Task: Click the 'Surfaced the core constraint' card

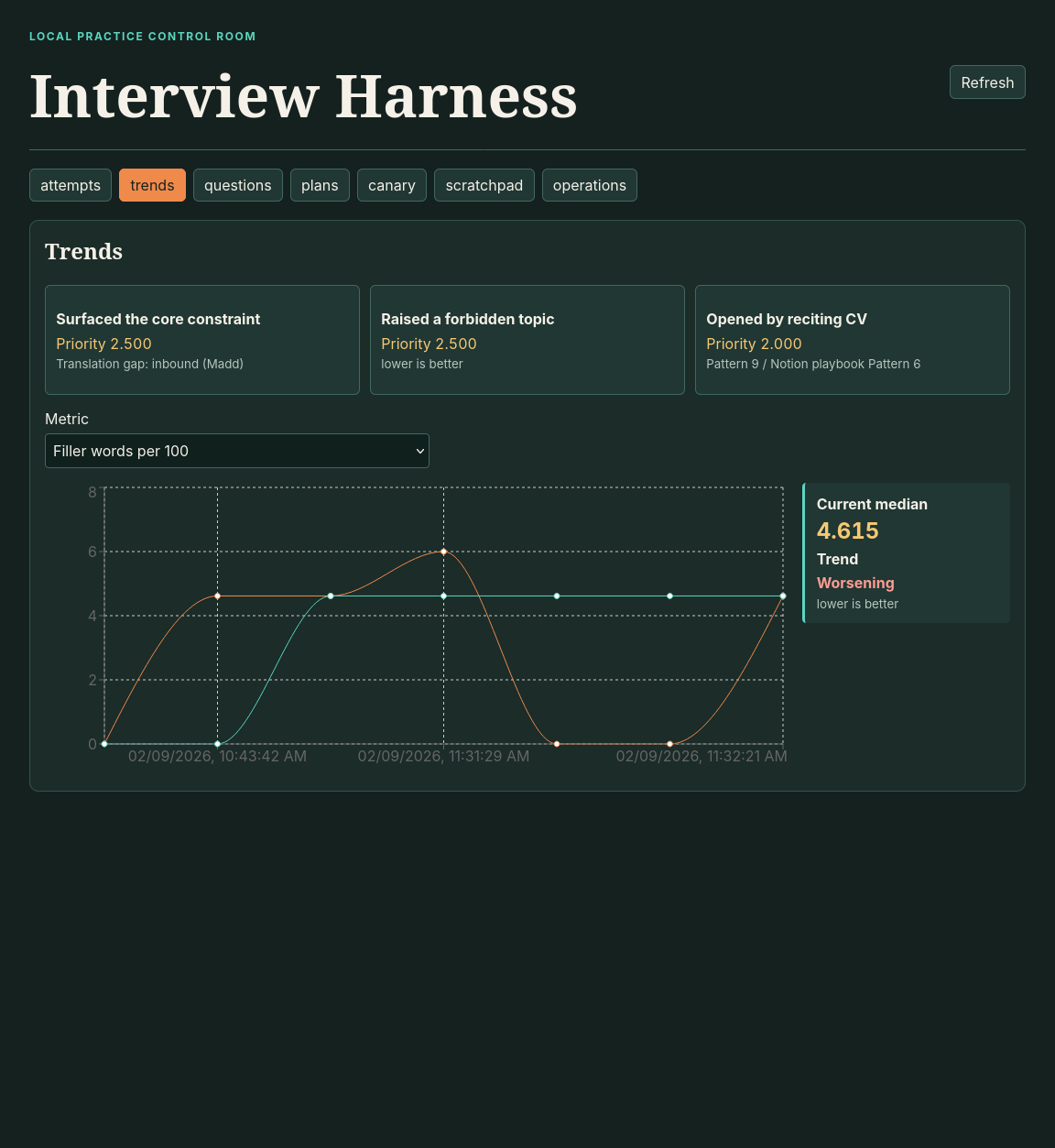Action: pyautogui.click(x=202, y=340)
